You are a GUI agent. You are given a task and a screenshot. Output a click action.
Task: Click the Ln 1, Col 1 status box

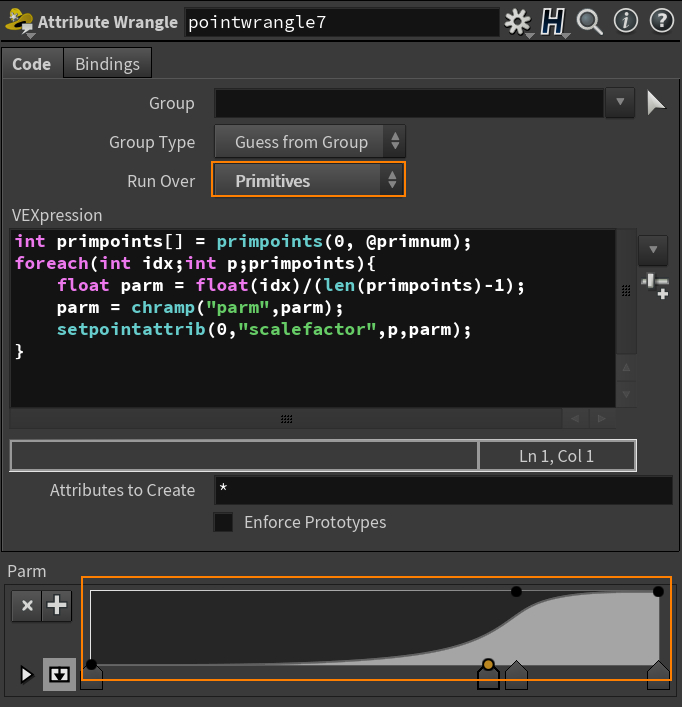point(557,456)
